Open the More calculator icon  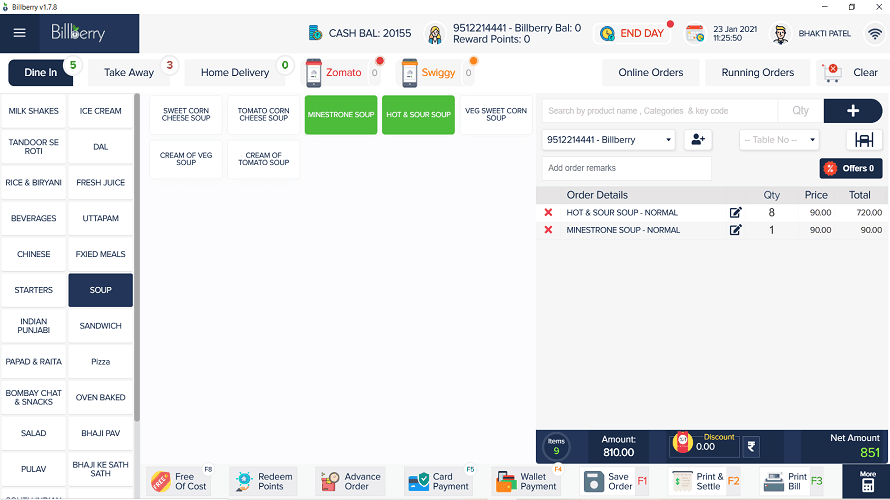point(867,481)
